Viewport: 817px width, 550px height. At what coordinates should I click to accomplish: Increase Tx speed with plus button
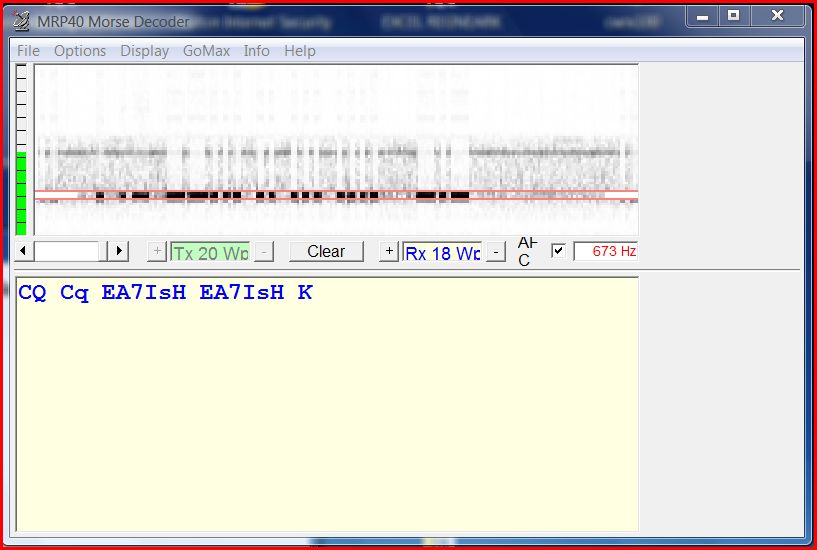tap(157, 251)
